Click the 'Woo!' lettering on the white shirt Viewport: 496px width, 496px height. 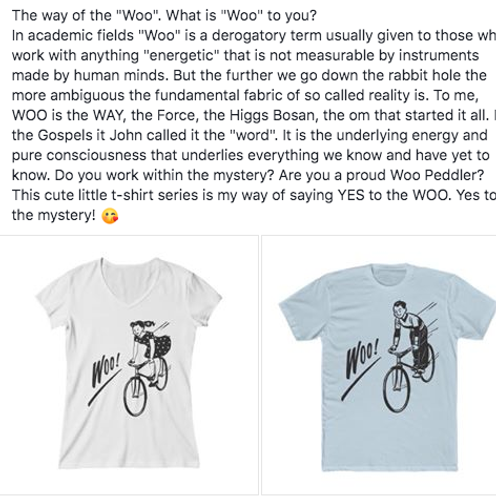[x=104, y=373]
